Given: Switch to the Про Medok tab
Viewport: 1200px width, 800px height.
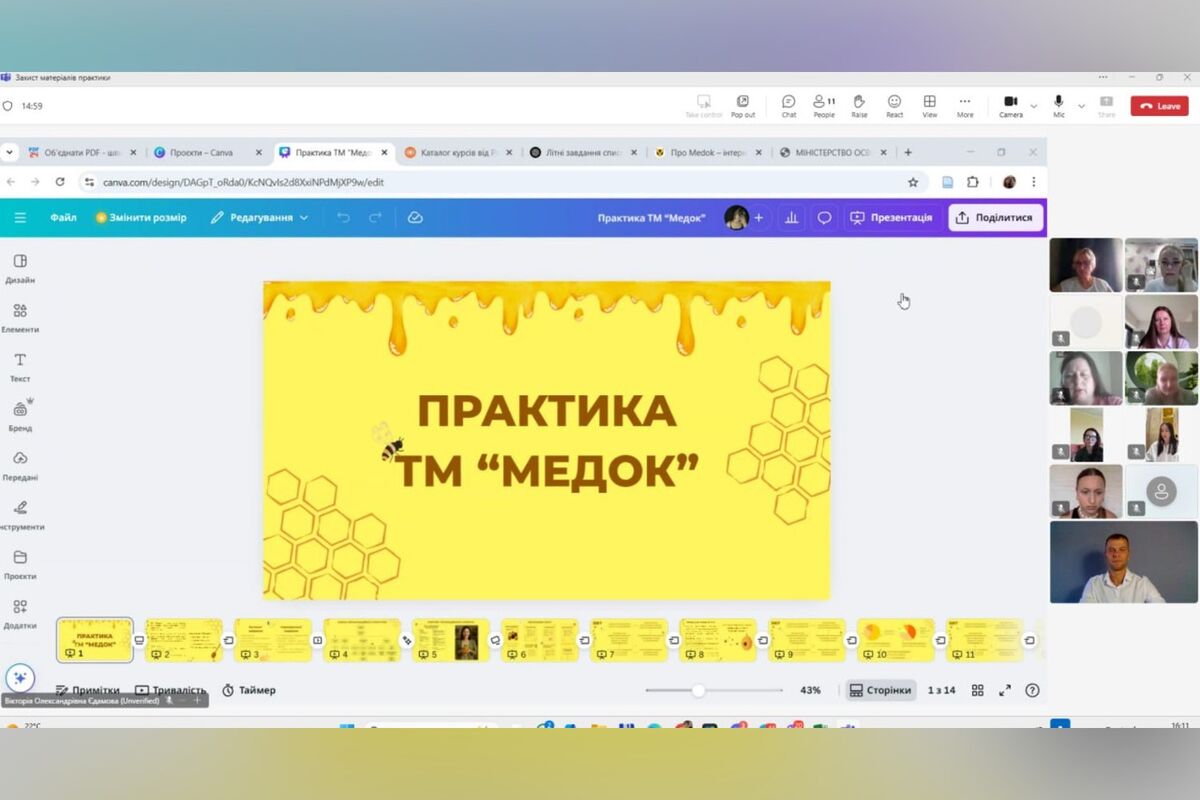Looking at the screenshot, I should (x=708, y=153).
